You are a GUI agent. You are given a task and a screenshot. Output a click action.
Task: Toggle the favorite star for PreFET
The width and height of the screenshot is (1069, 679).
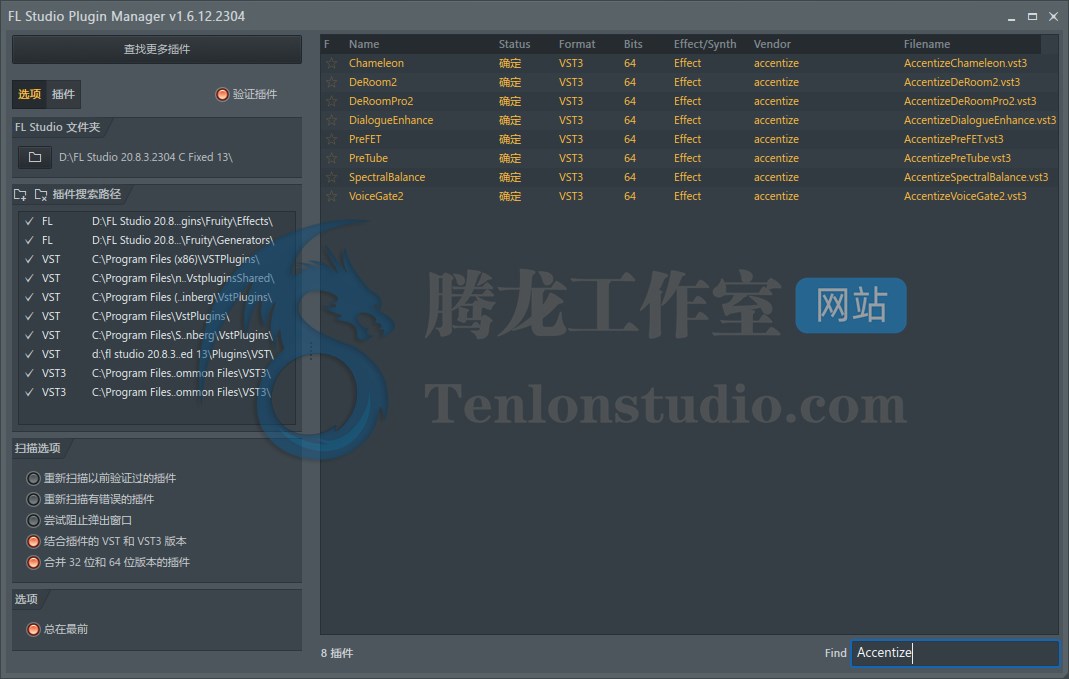point(331,140)
